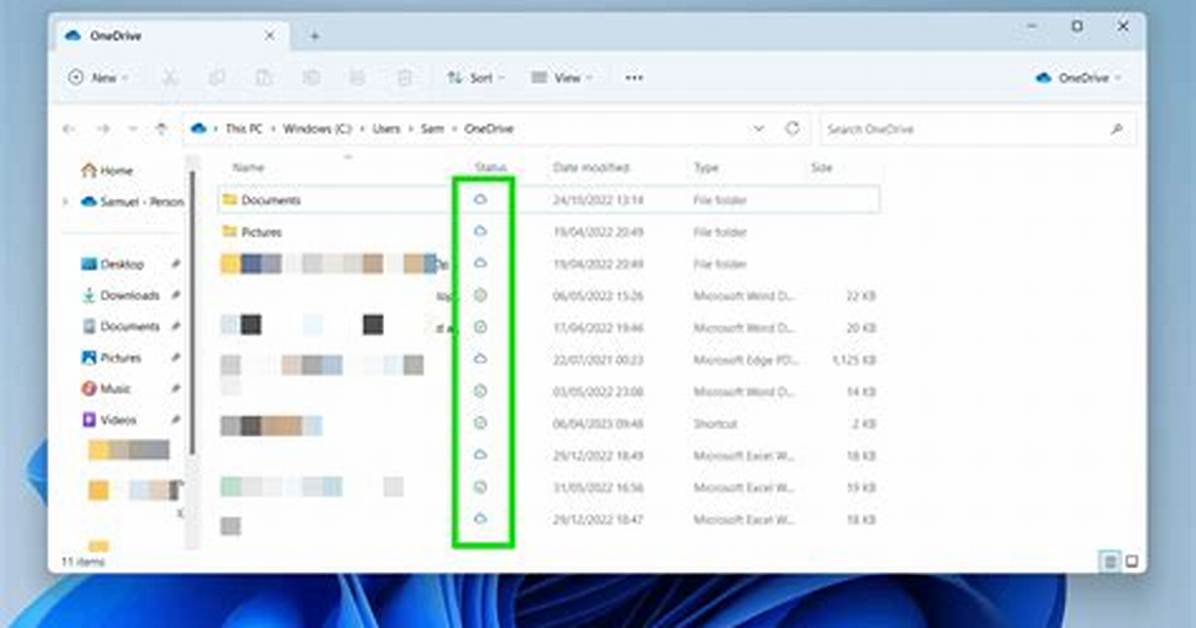
Task: Open the OneDrive status dropdown in toolbar
Action: tap(1079, 78)
